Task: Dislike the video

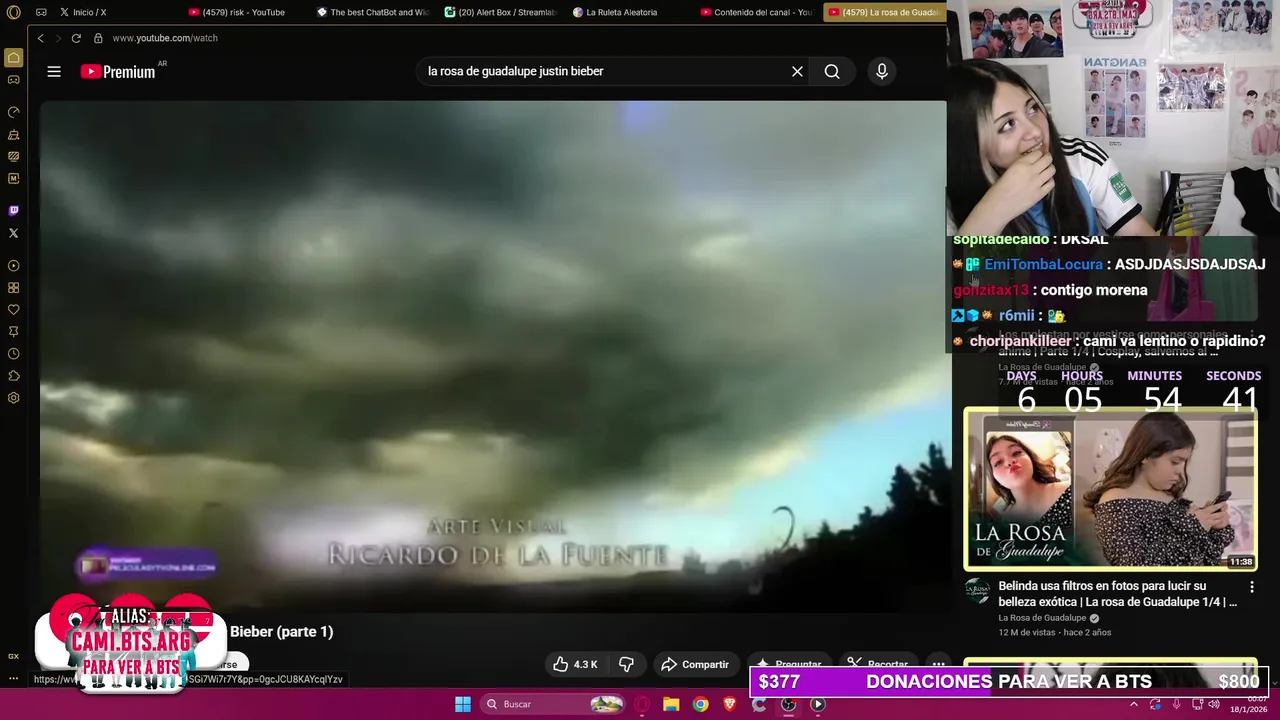Action: coord(626,664)
